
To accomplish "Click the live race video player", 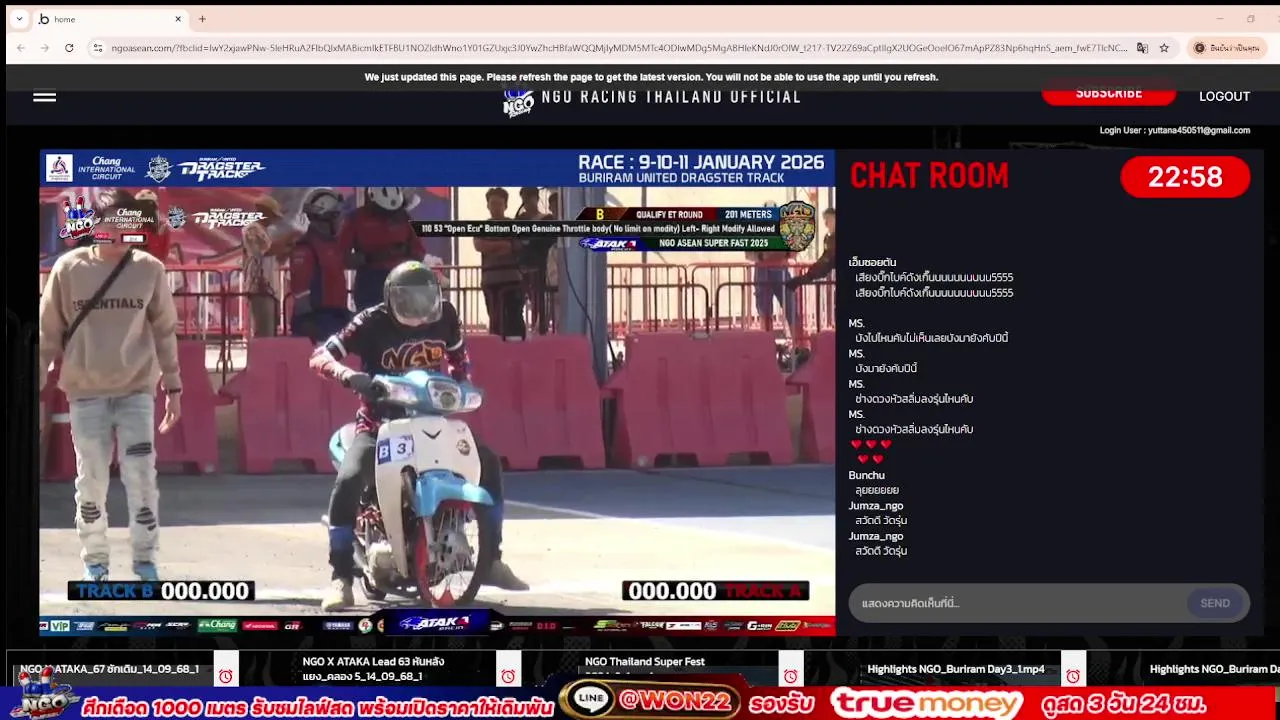I will [437, 393].
